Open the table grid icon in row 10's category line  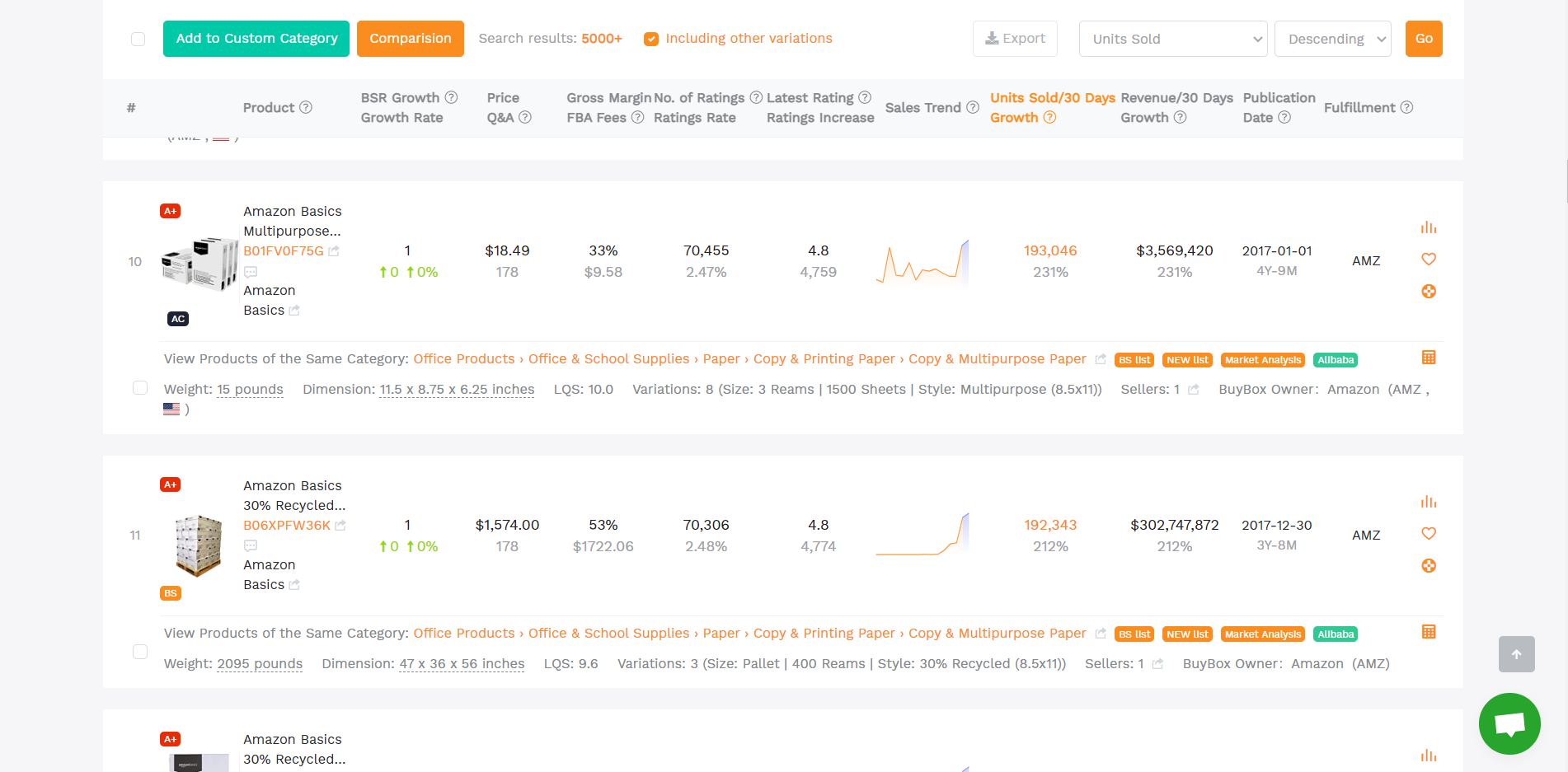click(1429, 358)
